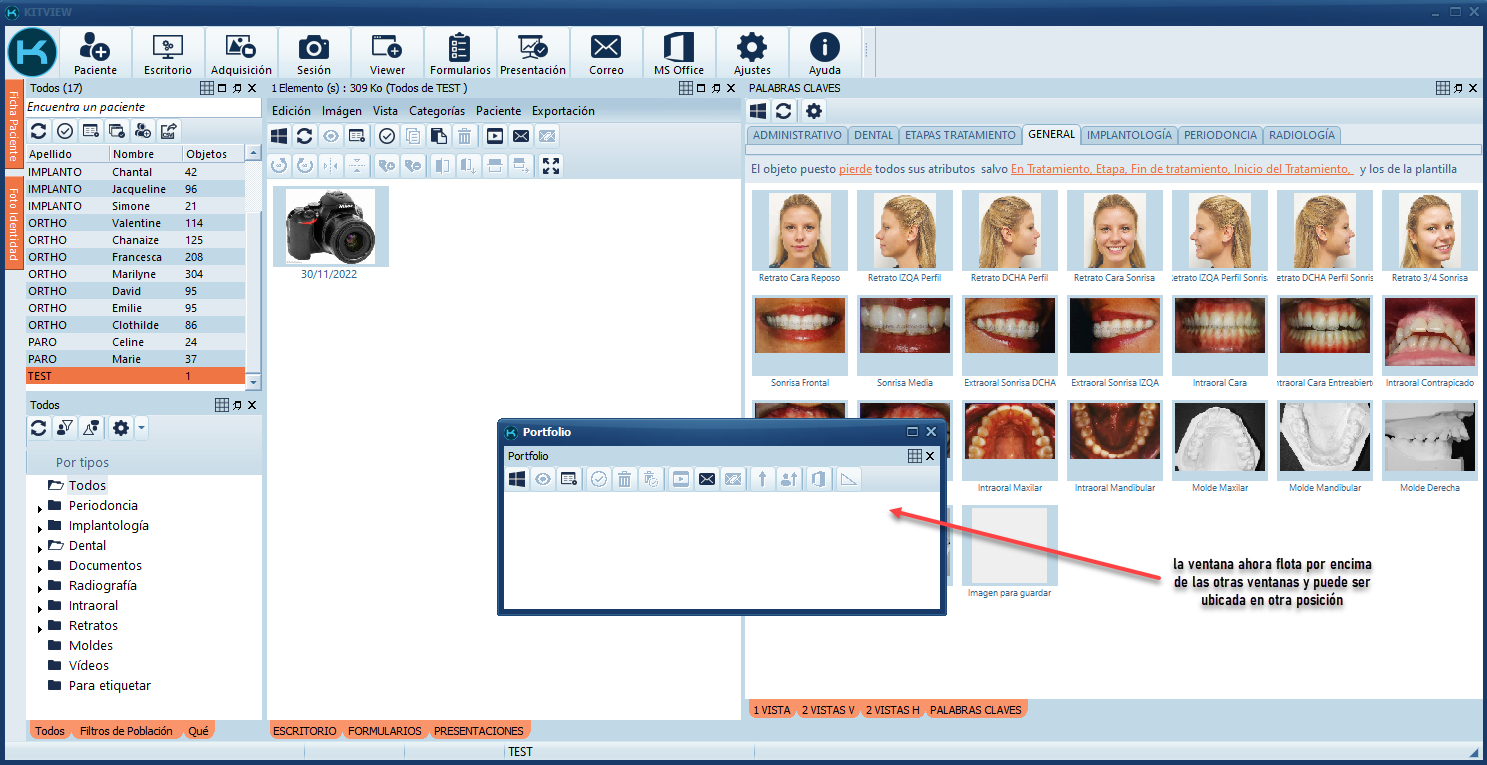Screen dimensions: 1487x765
Task: Click the fullscreen icon in the desktop toolbar
Action: (x=550, y=166)
